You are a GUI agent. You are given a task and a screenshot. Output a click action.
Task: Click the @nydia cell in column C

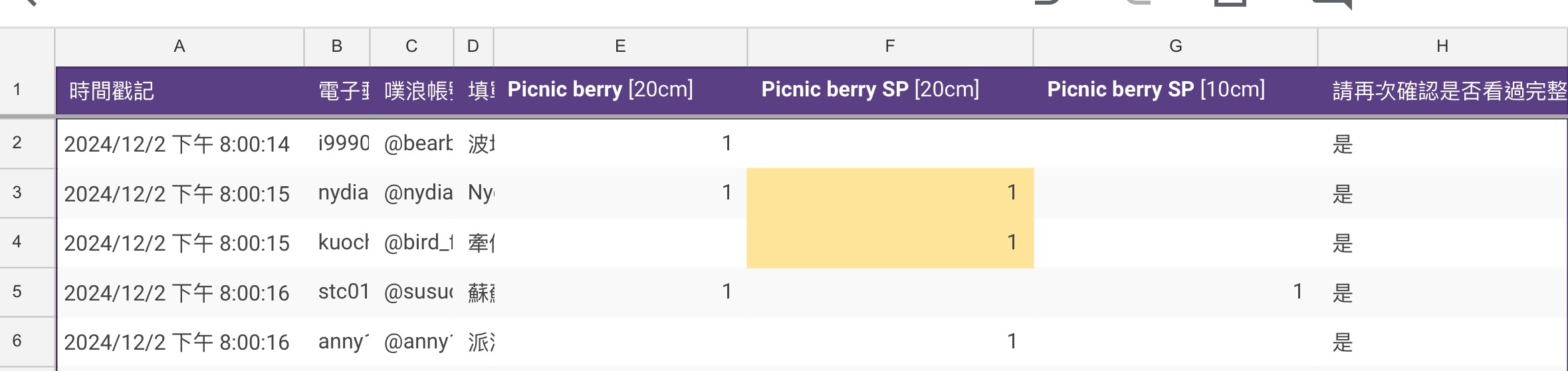coord(411,193)
